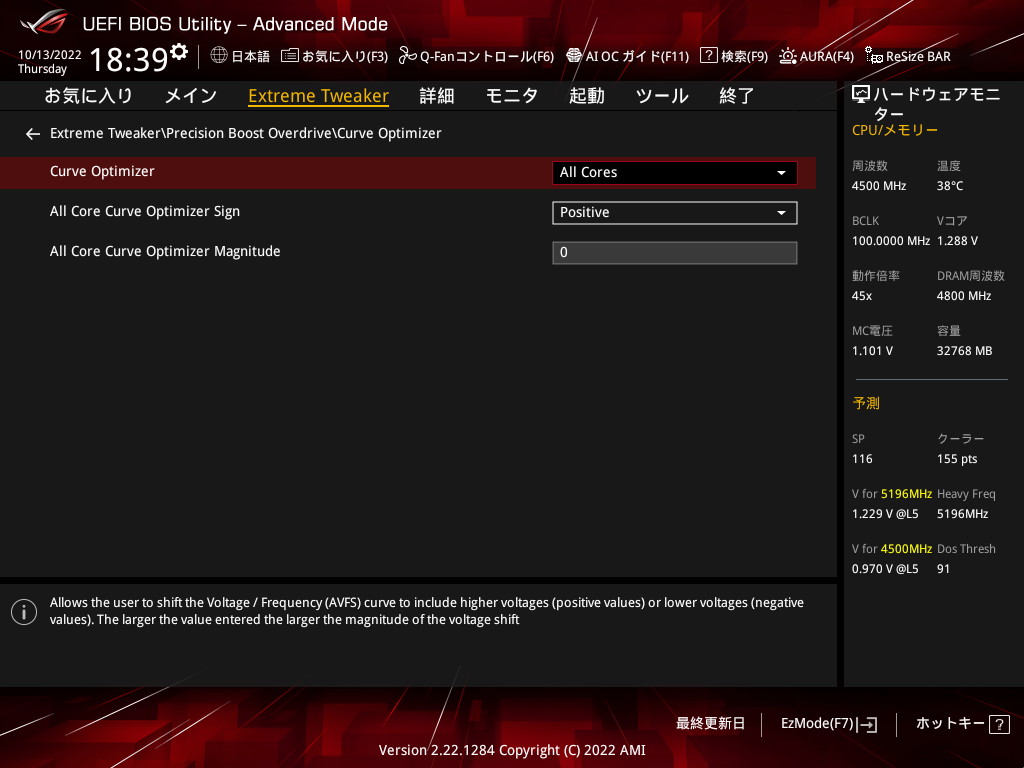This screenshot has height=768, width=1024.
Task: Open Q-Fan control fan icon
Action: point(408,56)
